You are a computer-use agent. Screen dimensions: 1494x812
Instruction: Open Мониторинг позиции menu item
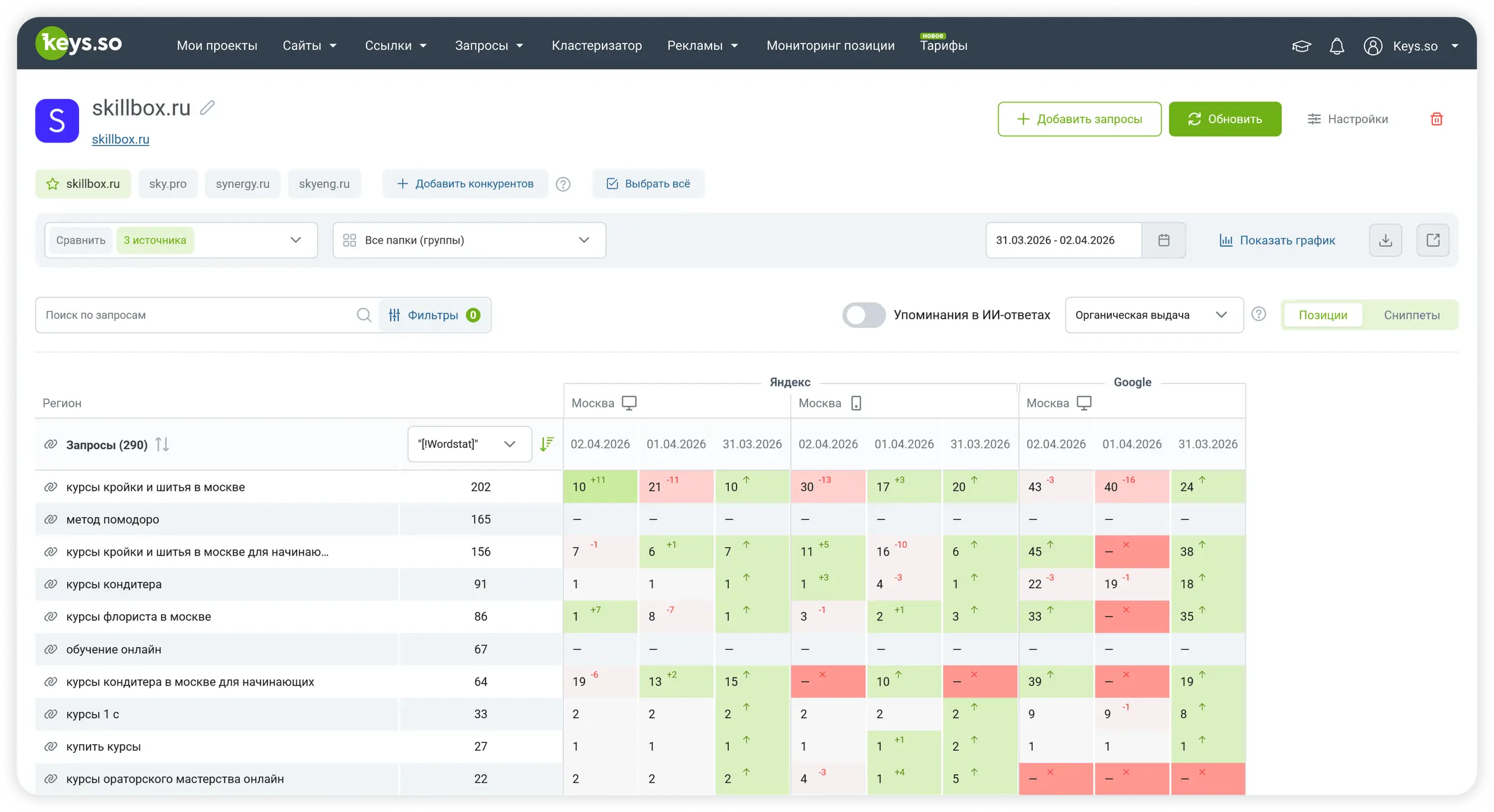point(830,45)
